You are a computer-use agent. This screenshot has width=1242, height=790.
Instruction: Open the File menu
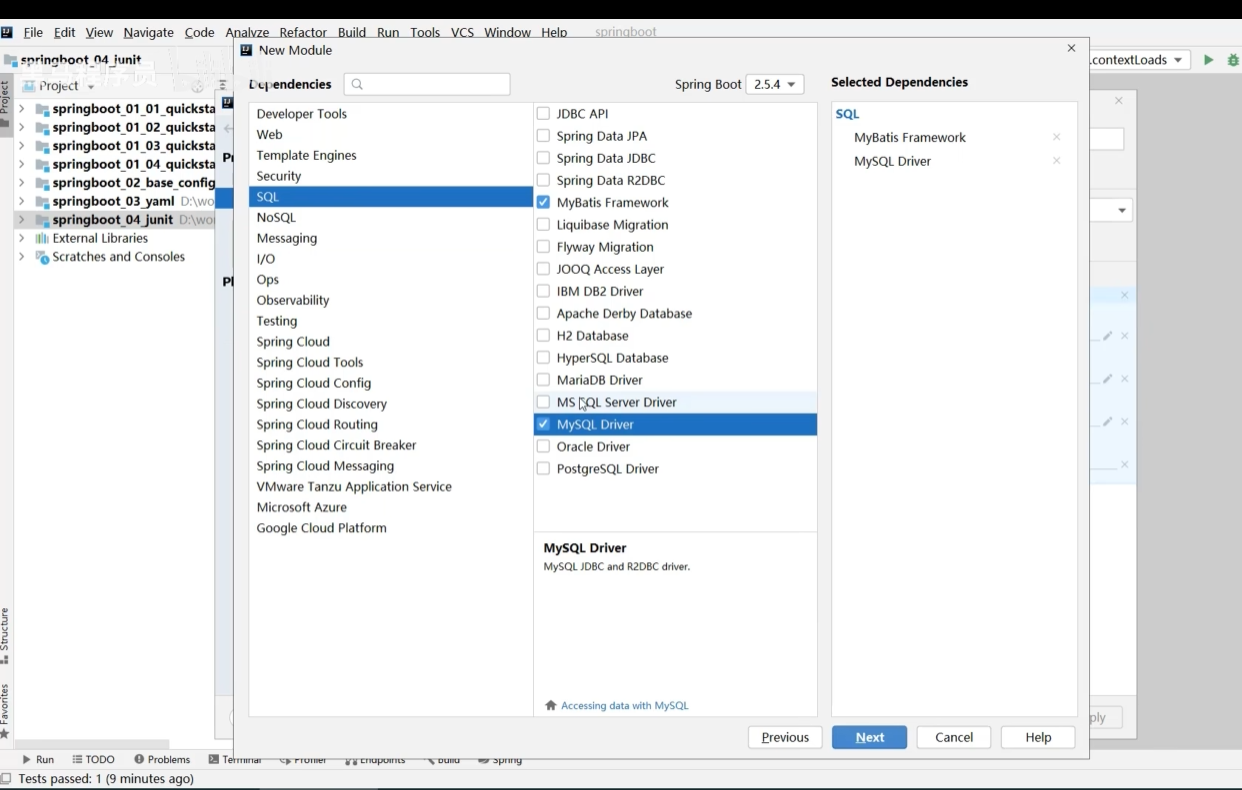coord(32,32)
